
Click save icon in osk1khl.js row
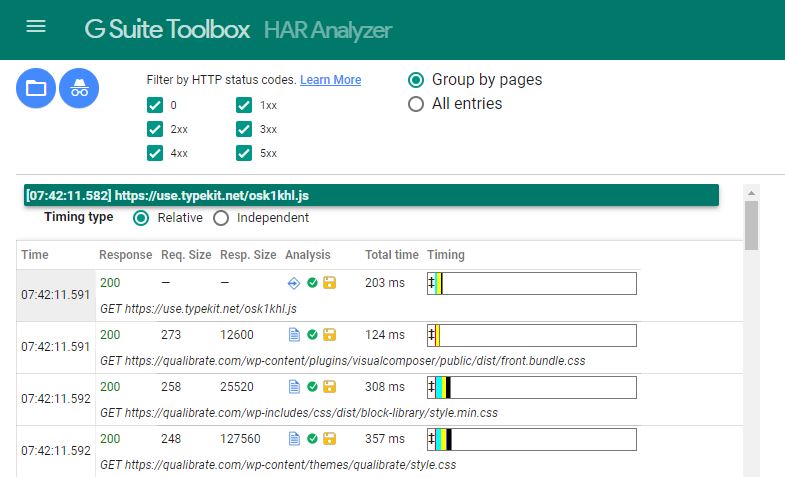329,283
